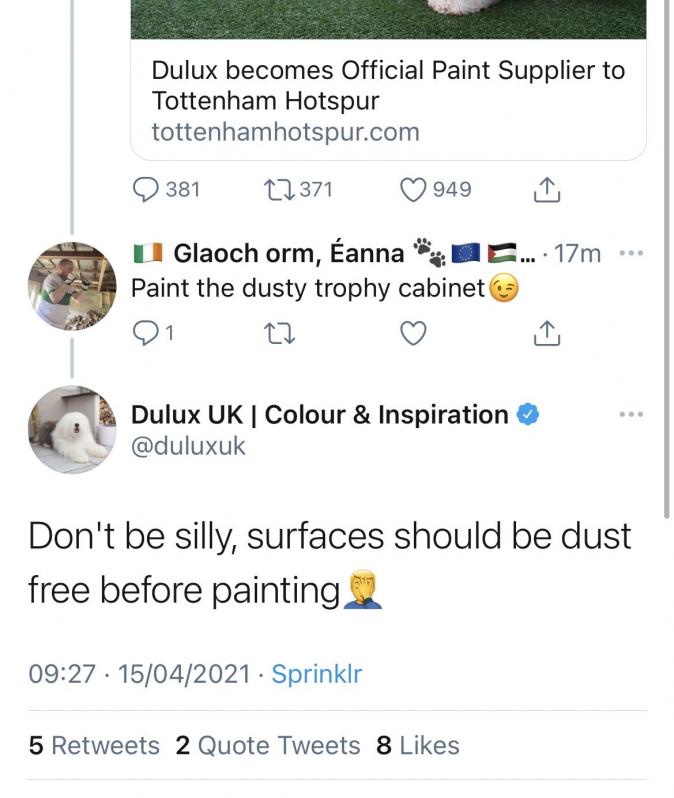
Task: View the 8 Likes list
Action: (418, 746)
